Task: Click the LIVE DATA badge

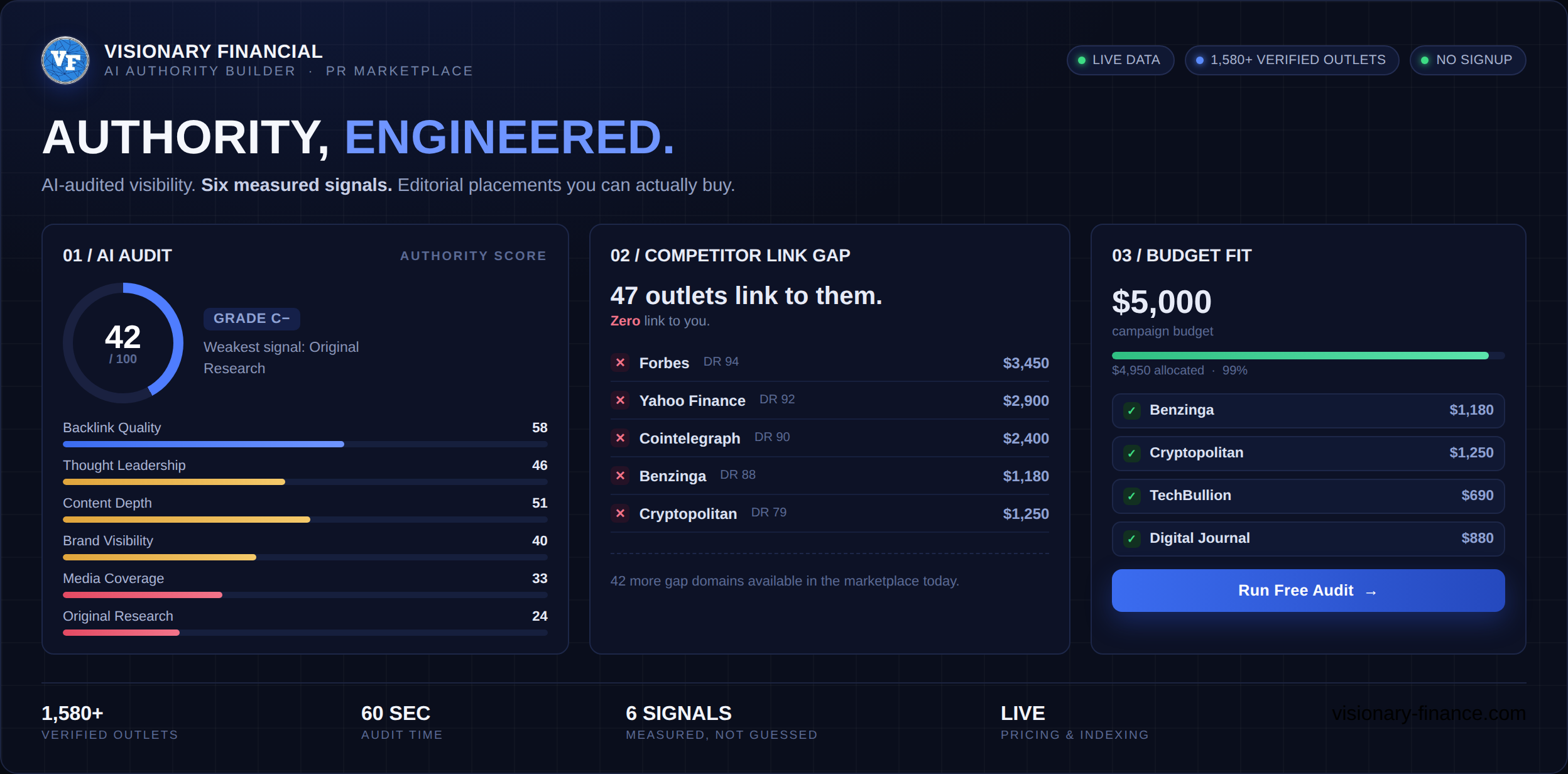Action: click(1120, 60)
